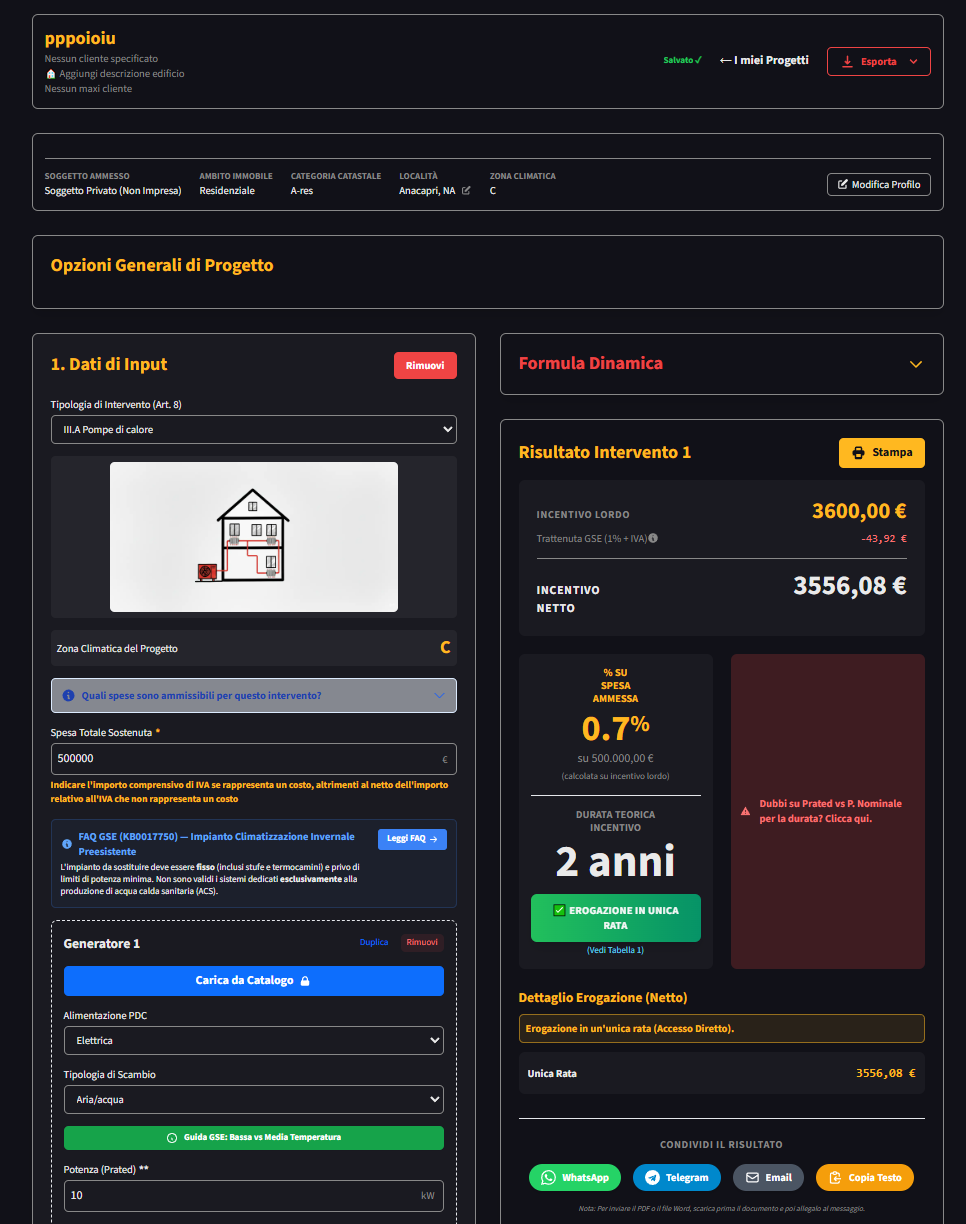The image size is (966, 1224).
Task: Open the Tipologia di Scambio dropdown
Action: pos(253,1099)
